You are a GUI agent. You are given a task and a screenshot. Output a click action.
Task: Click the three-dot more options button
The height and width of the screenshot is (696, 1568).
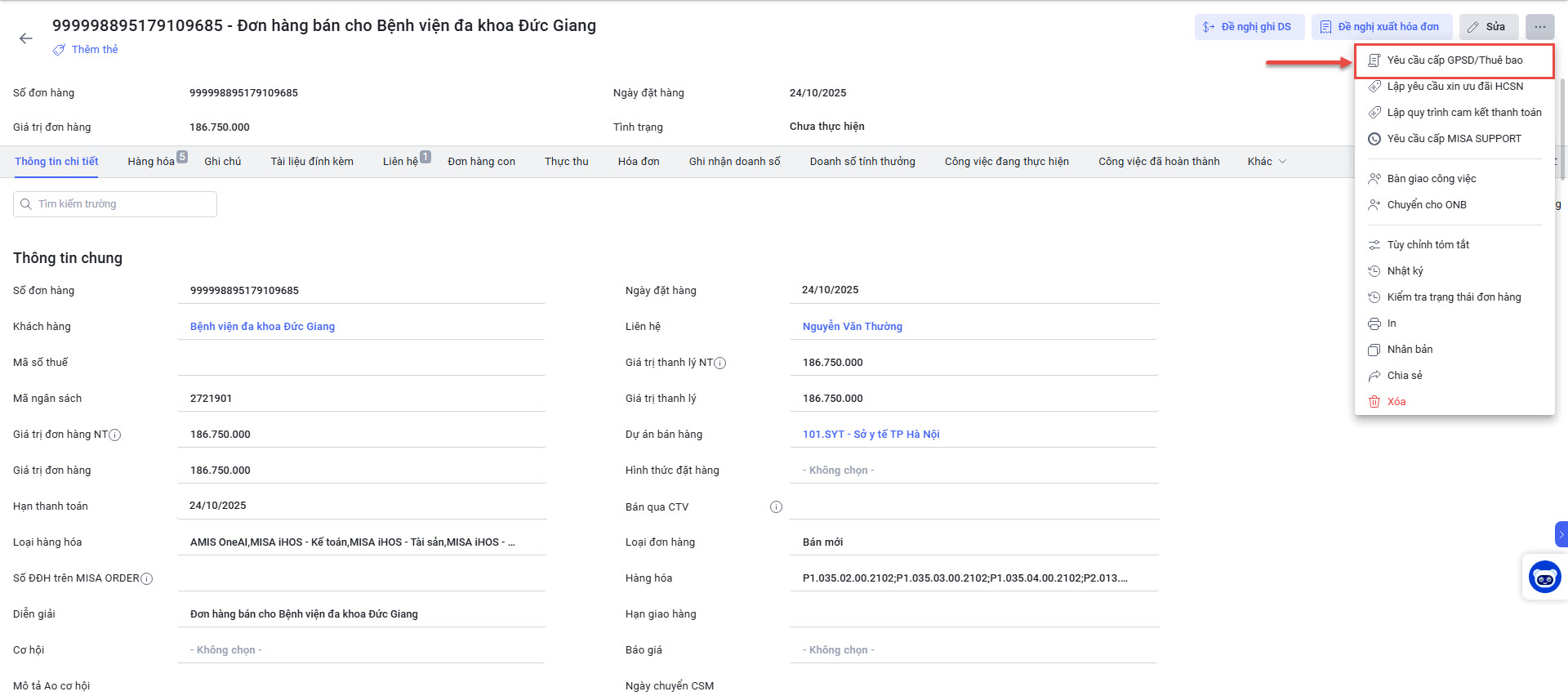(x=1539, y=27)
